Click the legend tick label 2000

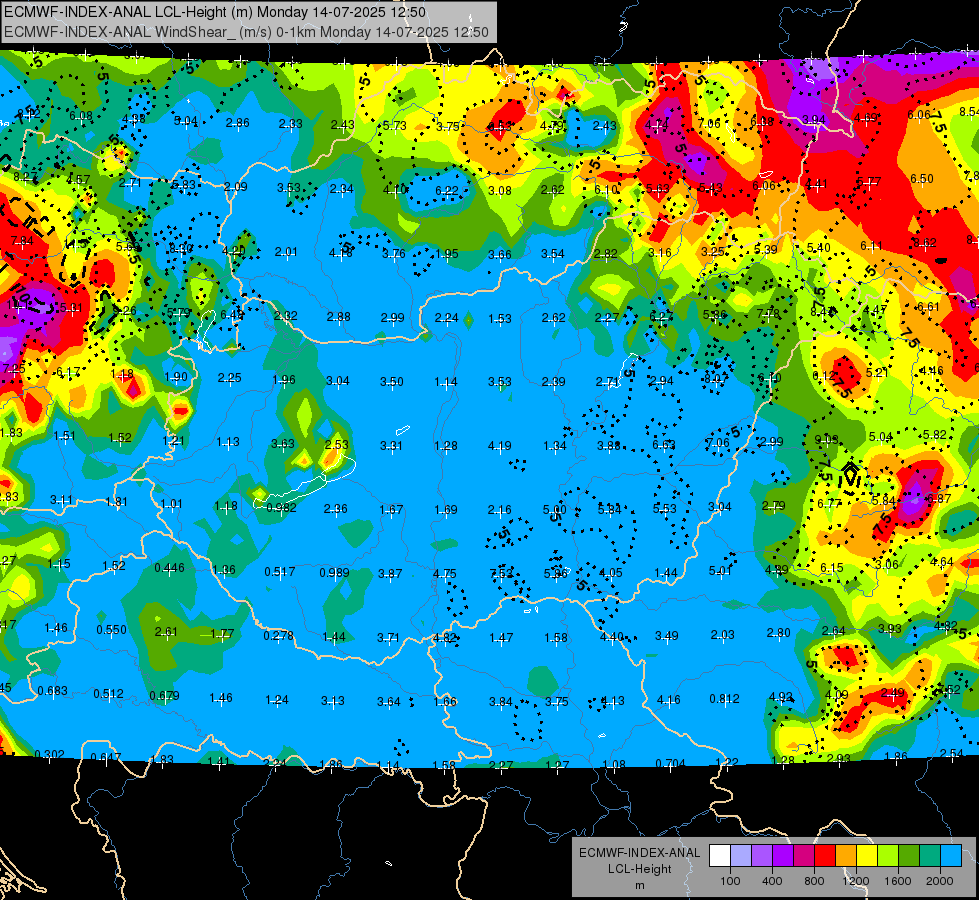click(x=940, y=881)
